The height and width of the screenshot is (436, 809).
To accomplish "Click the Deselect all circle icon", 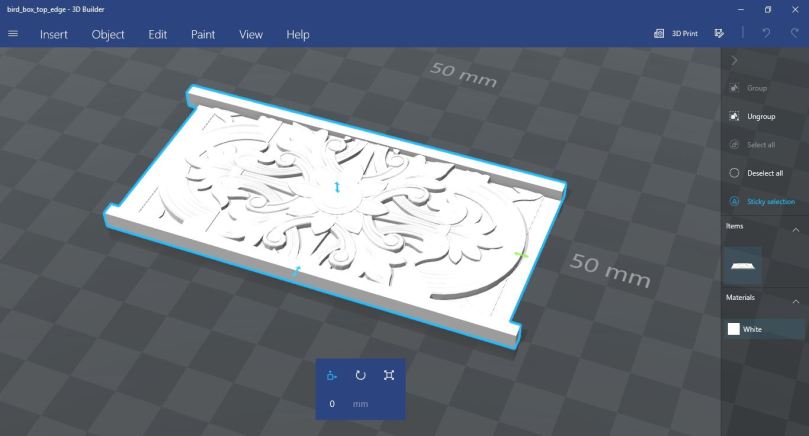I will point(734,173).
